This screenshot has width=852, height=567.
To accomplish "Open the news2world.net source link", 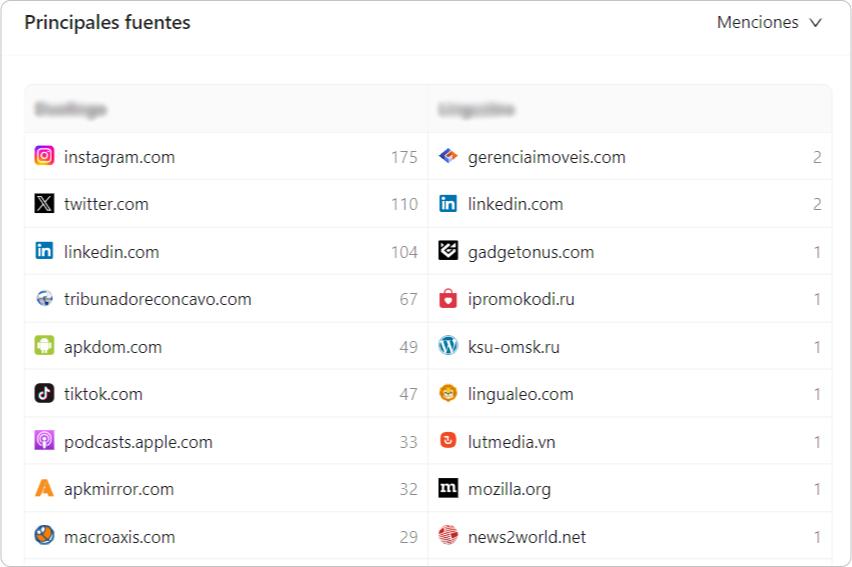I will coord(527,537).
